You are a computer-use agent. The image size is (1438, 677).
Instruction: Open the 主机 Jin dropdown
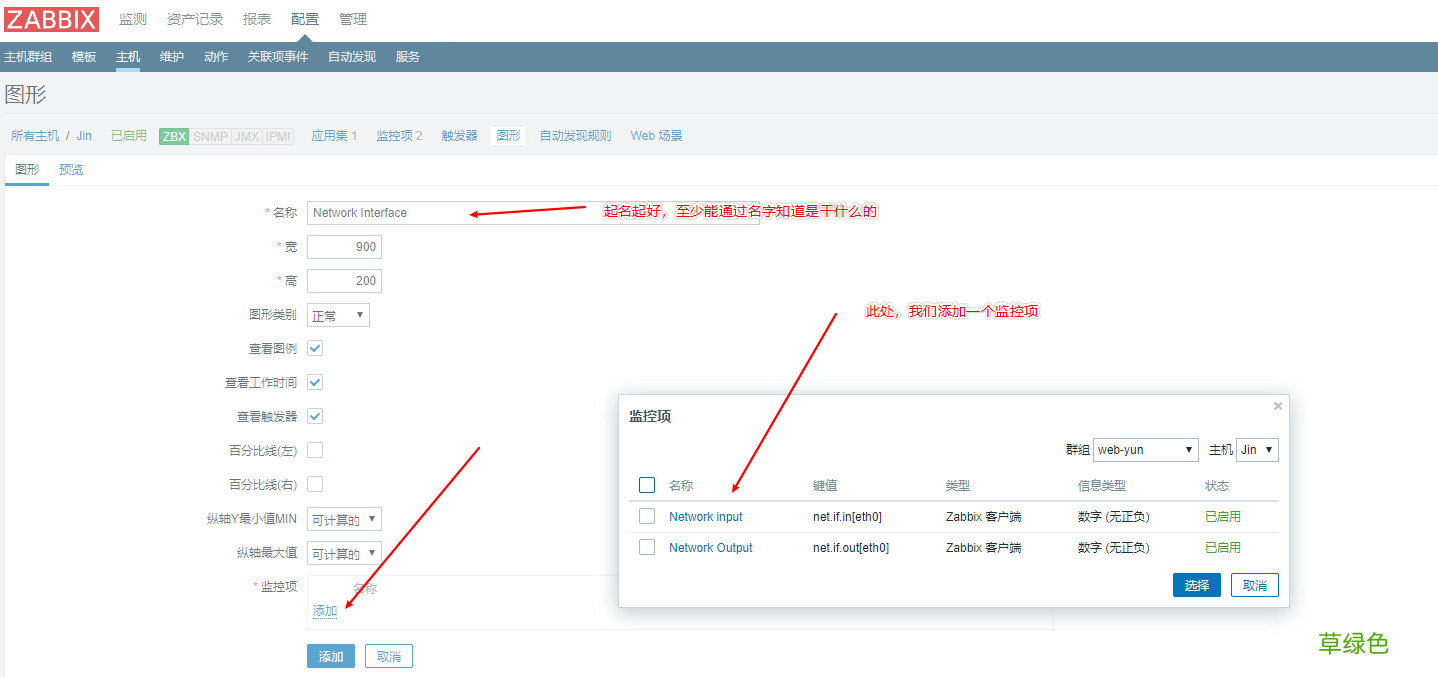coord(1257,449)
